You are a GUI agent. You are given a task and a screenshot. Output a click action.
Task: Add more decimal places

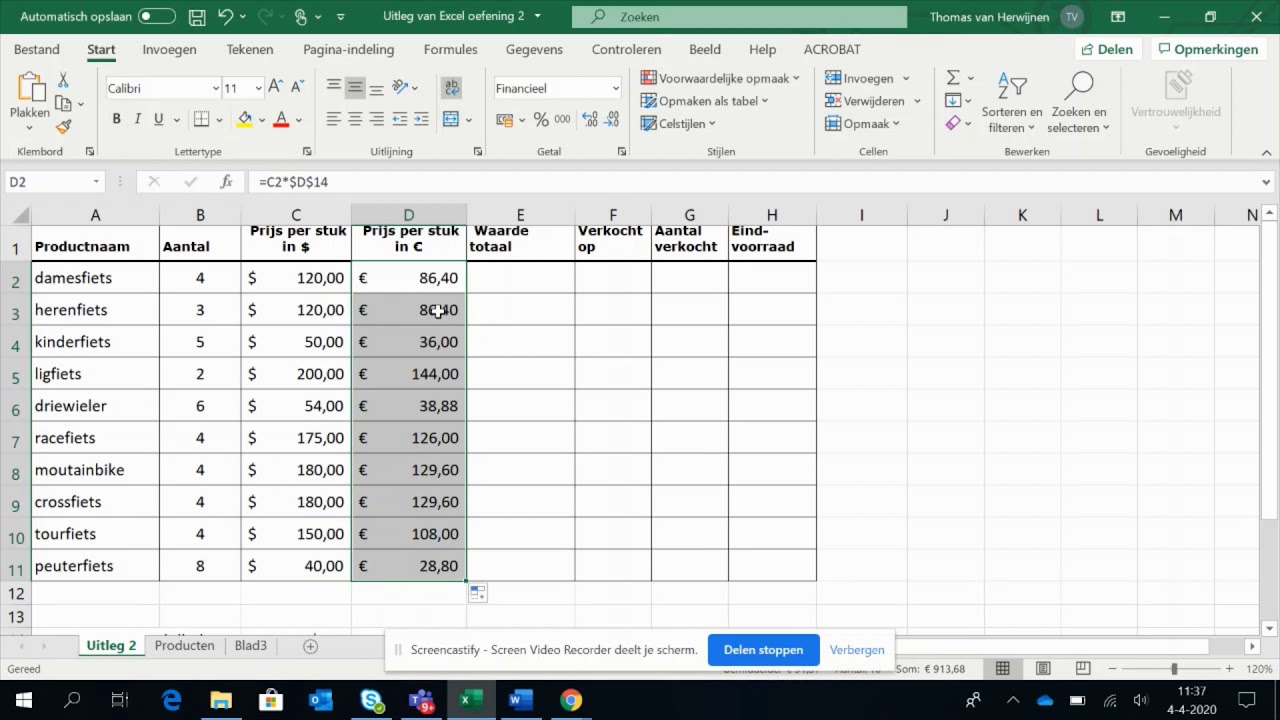(x=589, y=119)
